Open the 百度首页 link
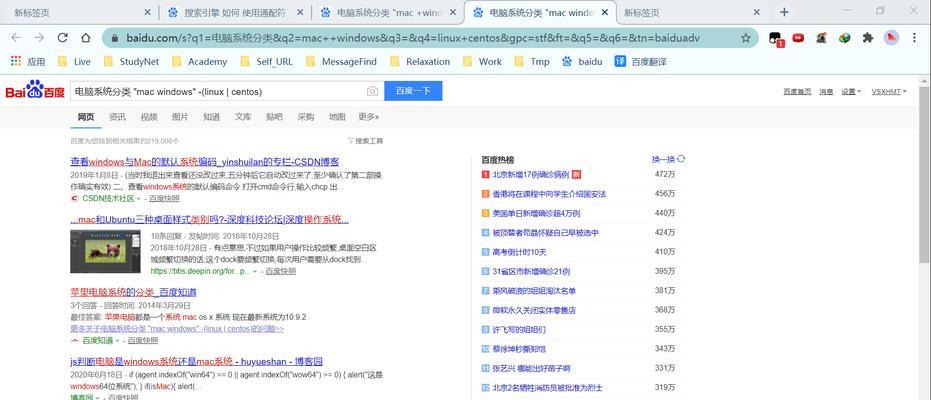 click(797, 91)
